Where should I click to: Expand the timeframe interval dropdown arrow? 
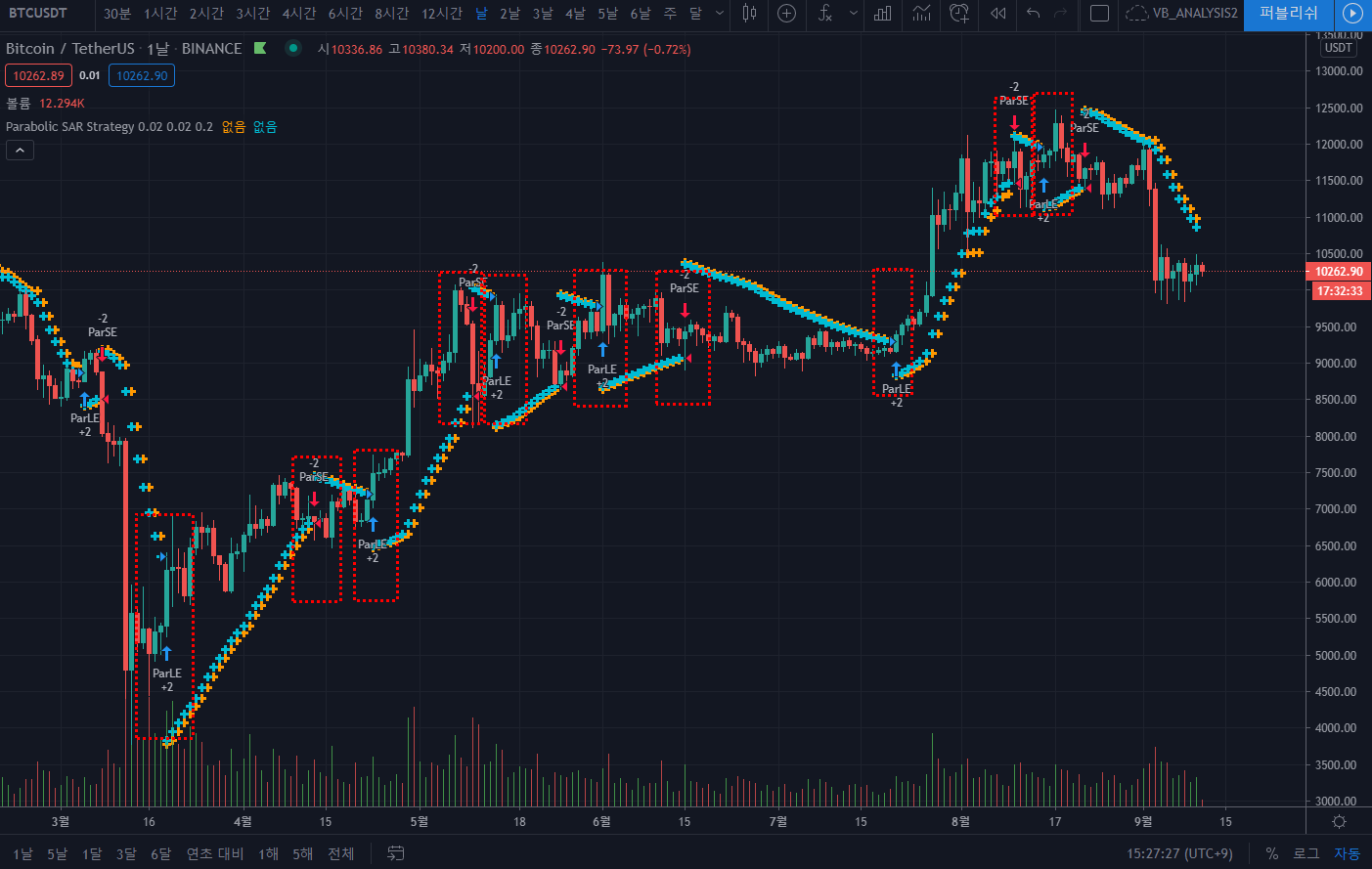click(x=720, y=14)
